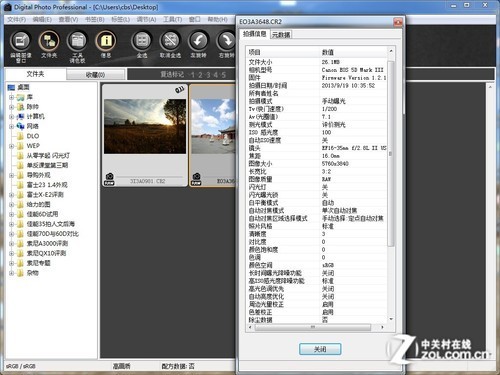Click the image size value 5760x3840
The height and width of the screenshot is (375, 500).
335,164
